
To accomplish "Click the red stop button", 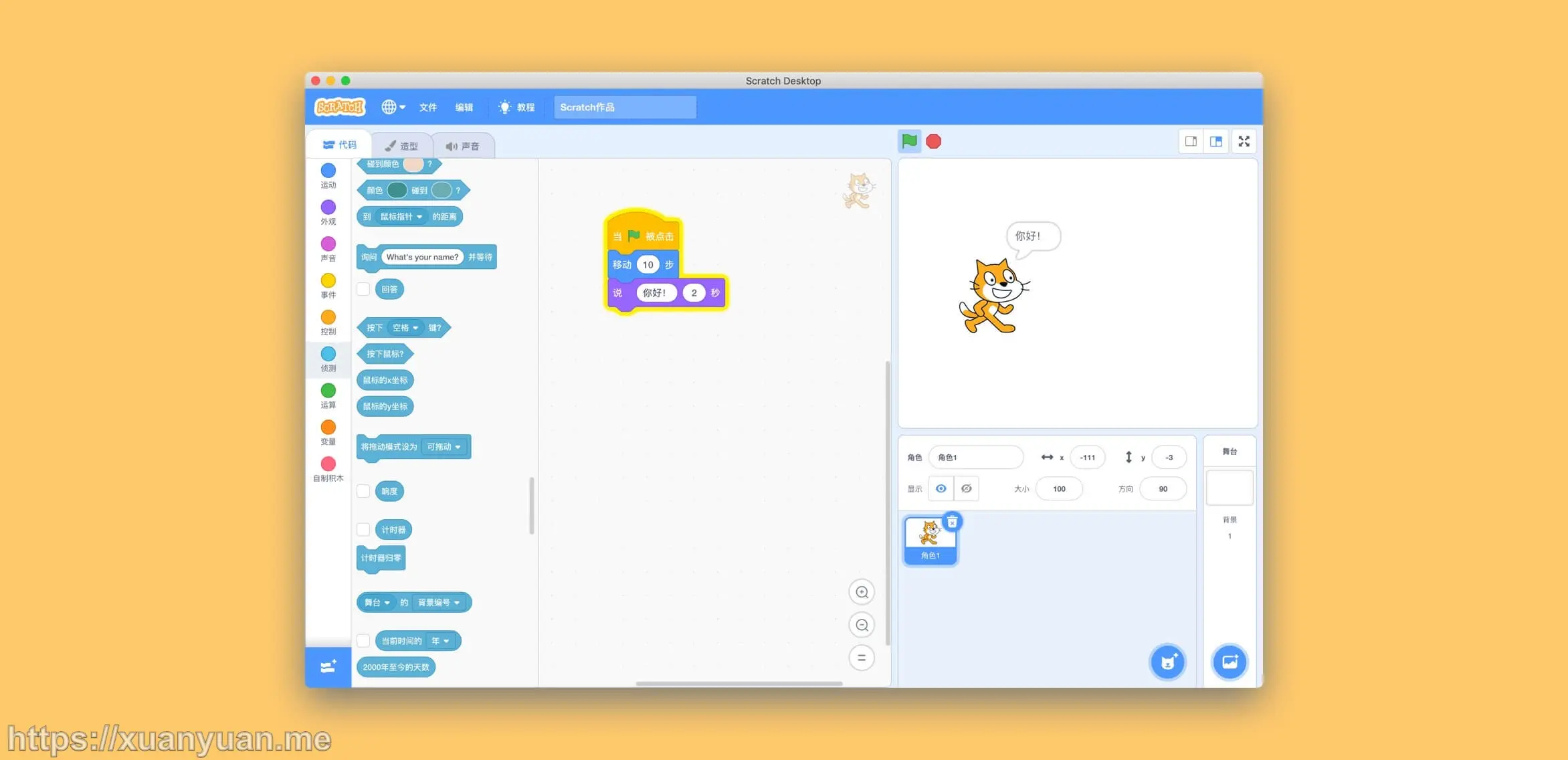I will [934, 141].
